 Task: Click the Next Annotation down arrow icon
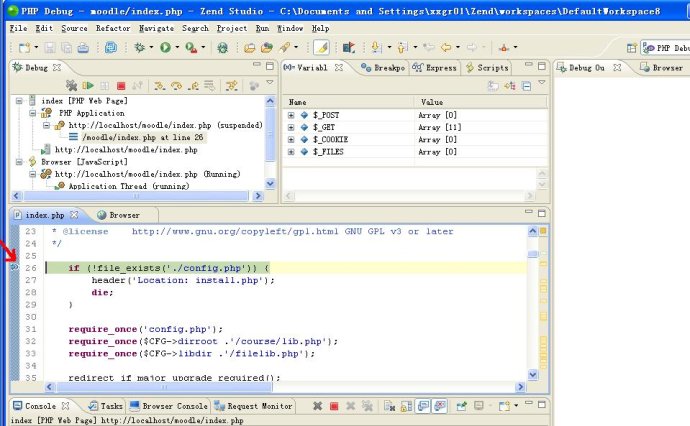(376, 47)
